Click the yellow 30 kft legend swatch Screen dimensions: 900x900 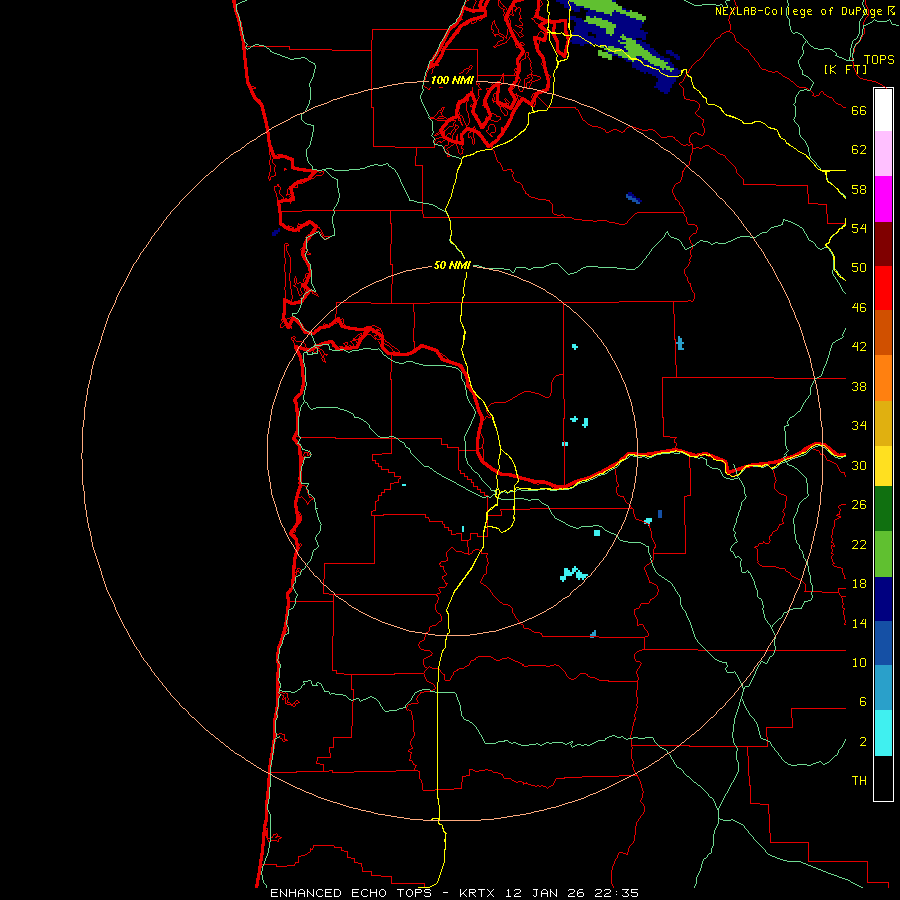[883, 466]
